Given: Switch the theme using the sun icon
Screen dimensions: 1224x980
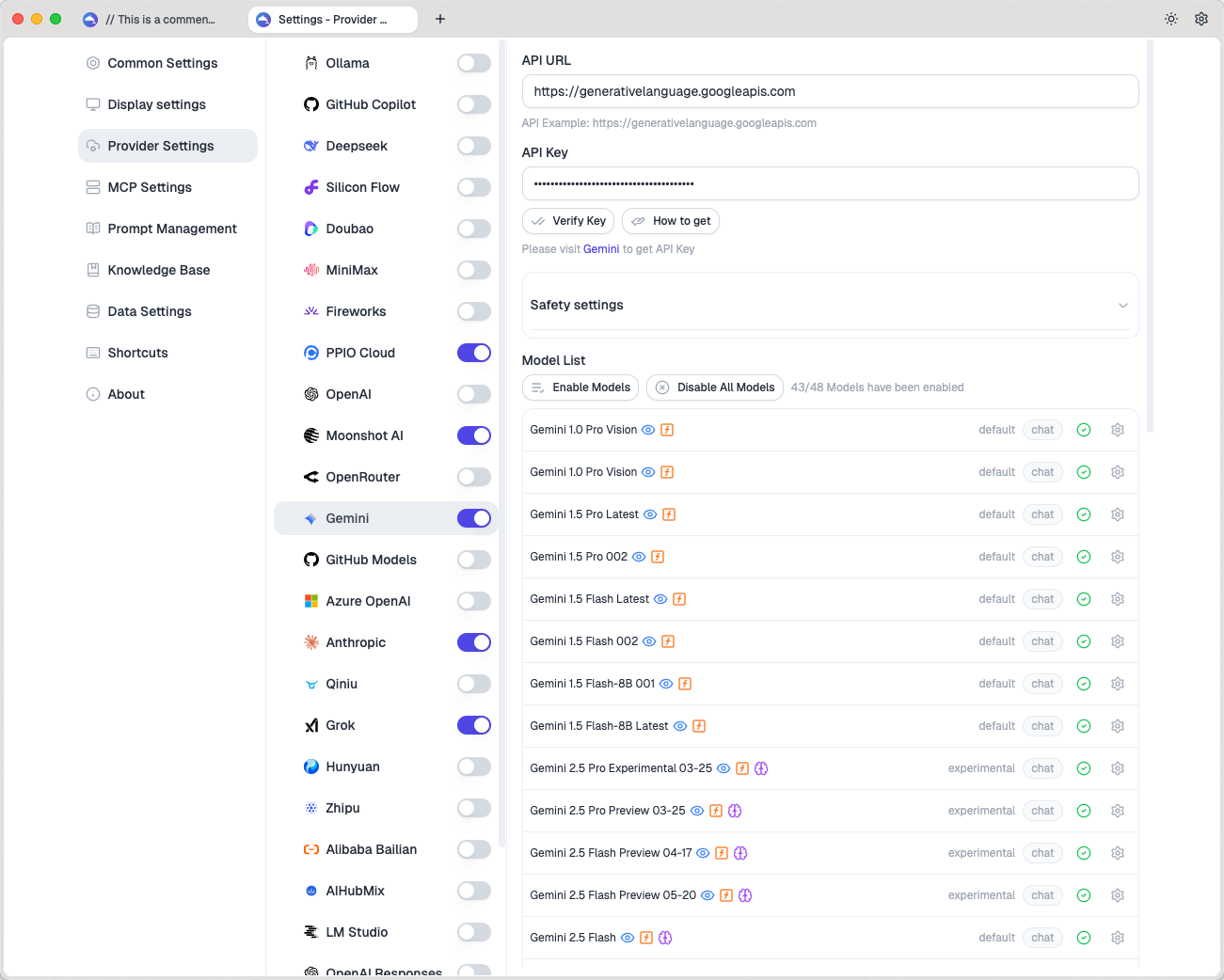Looking at the screenshot, I should pyautogui.click(x=1171, y=19).
